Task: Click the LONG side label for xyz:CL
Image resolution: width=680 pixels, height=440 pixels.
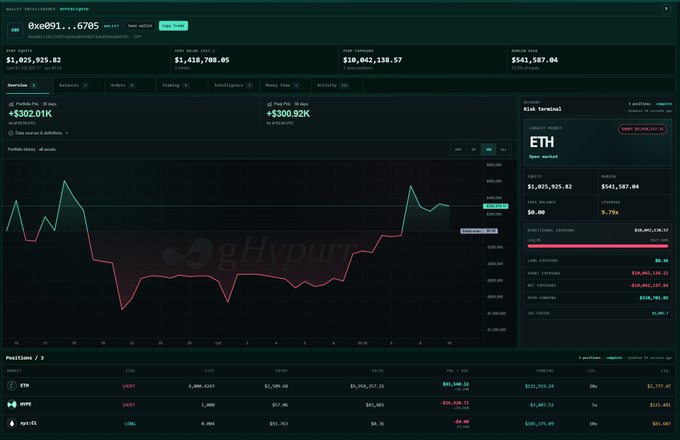Action: tap(130, 424)
